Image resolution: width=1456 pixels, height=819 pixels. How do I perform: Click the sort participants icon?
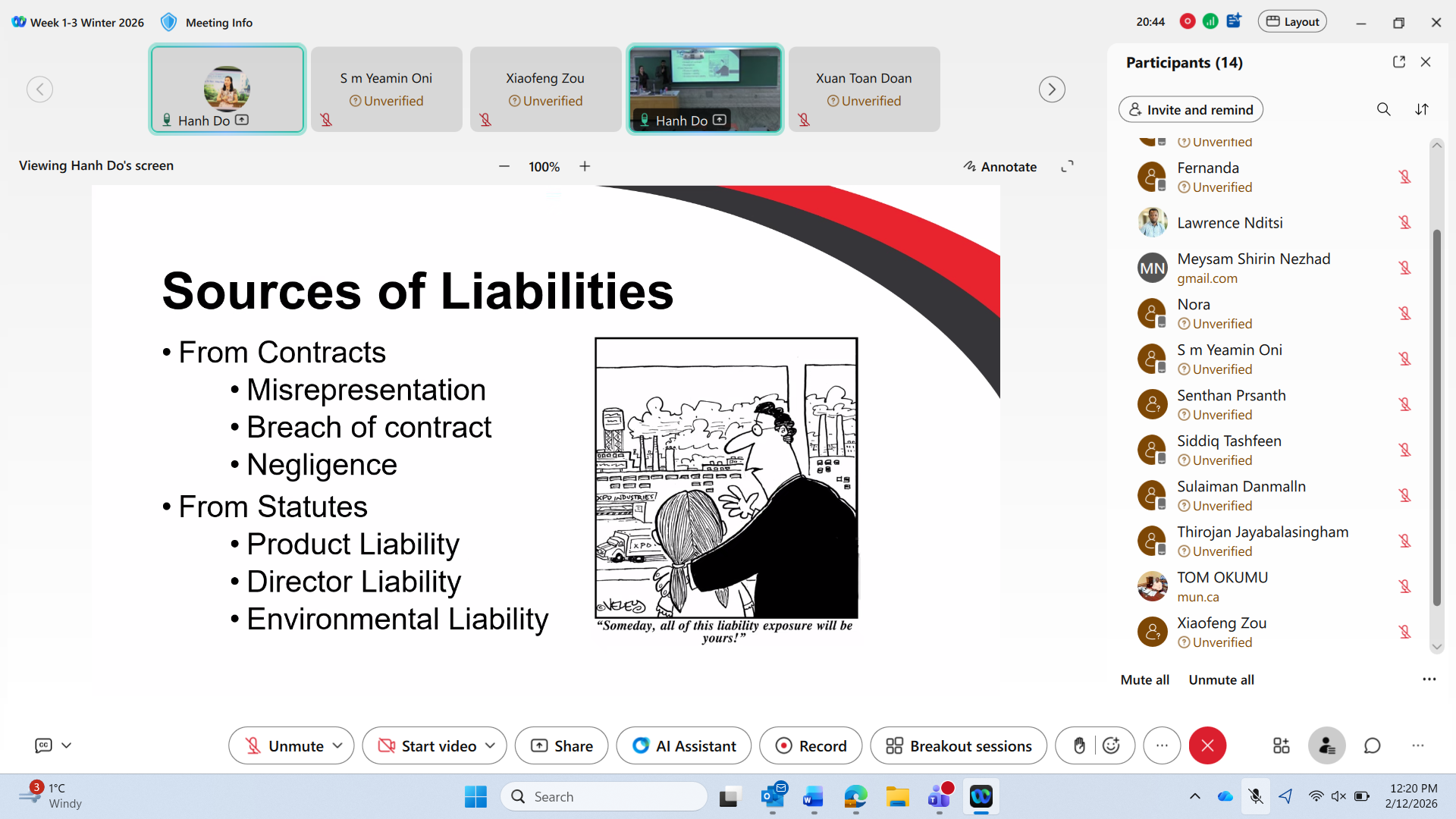click(x=1422, y=109)
